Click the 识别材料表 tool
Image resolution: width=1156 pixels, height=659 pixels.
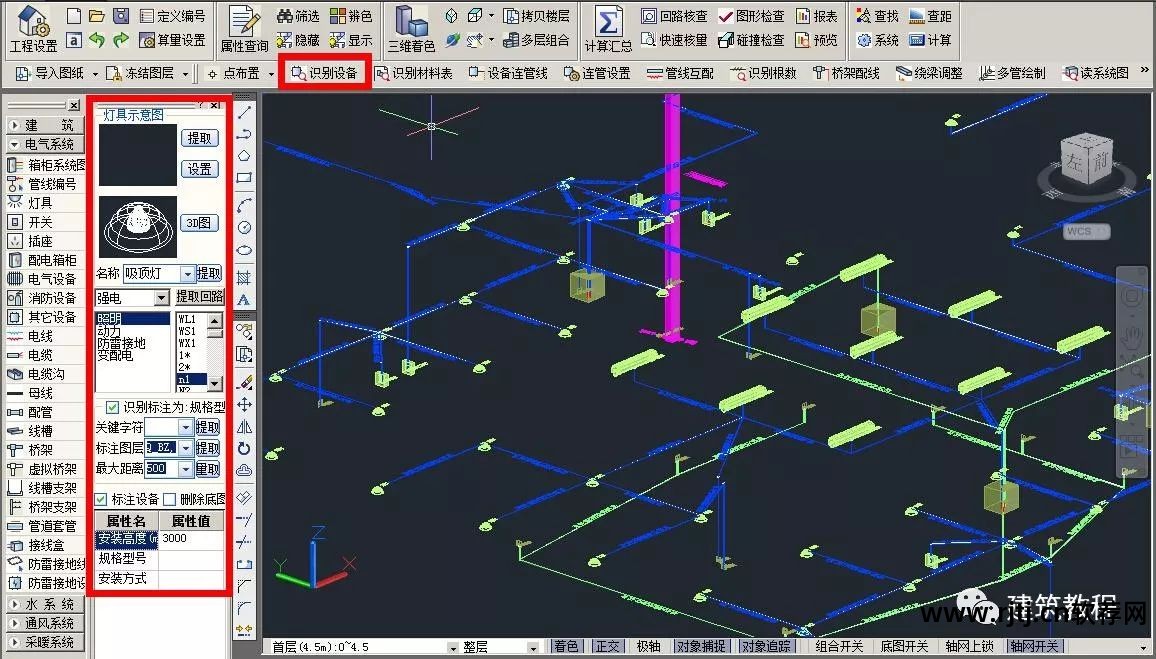(x=413, y=73)
